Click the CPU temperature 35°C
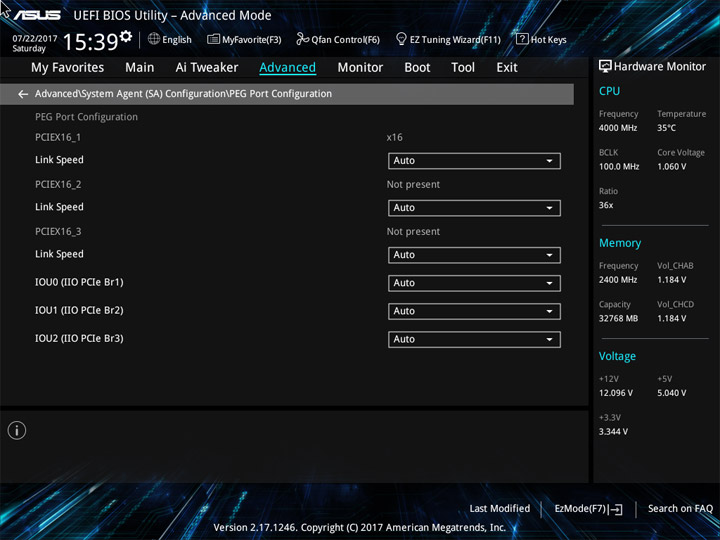Image resolution: width=720 pixels, height=540 pixels. (666, 128)
